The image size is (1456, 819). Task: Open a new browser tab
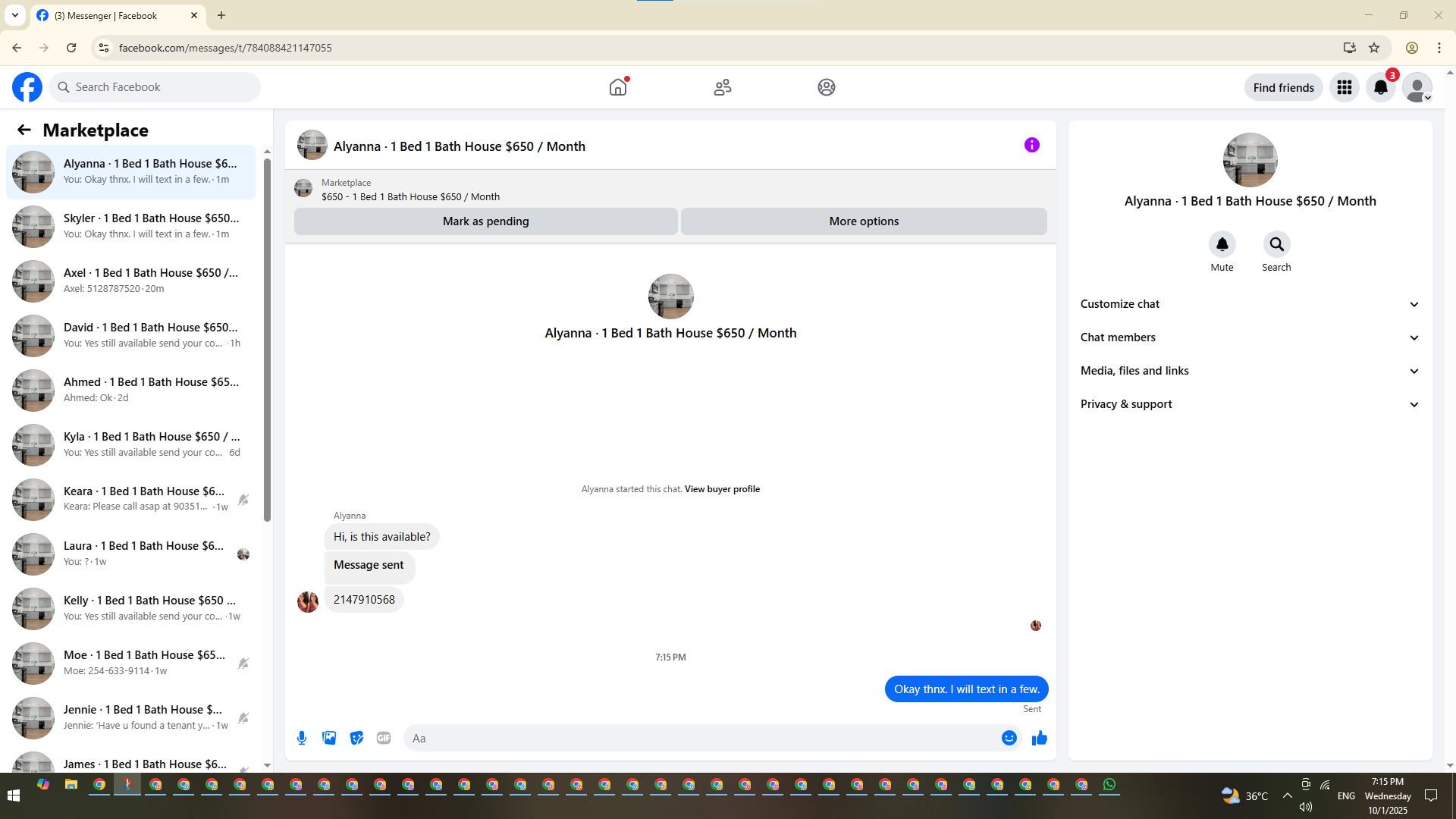coord(221,15)
